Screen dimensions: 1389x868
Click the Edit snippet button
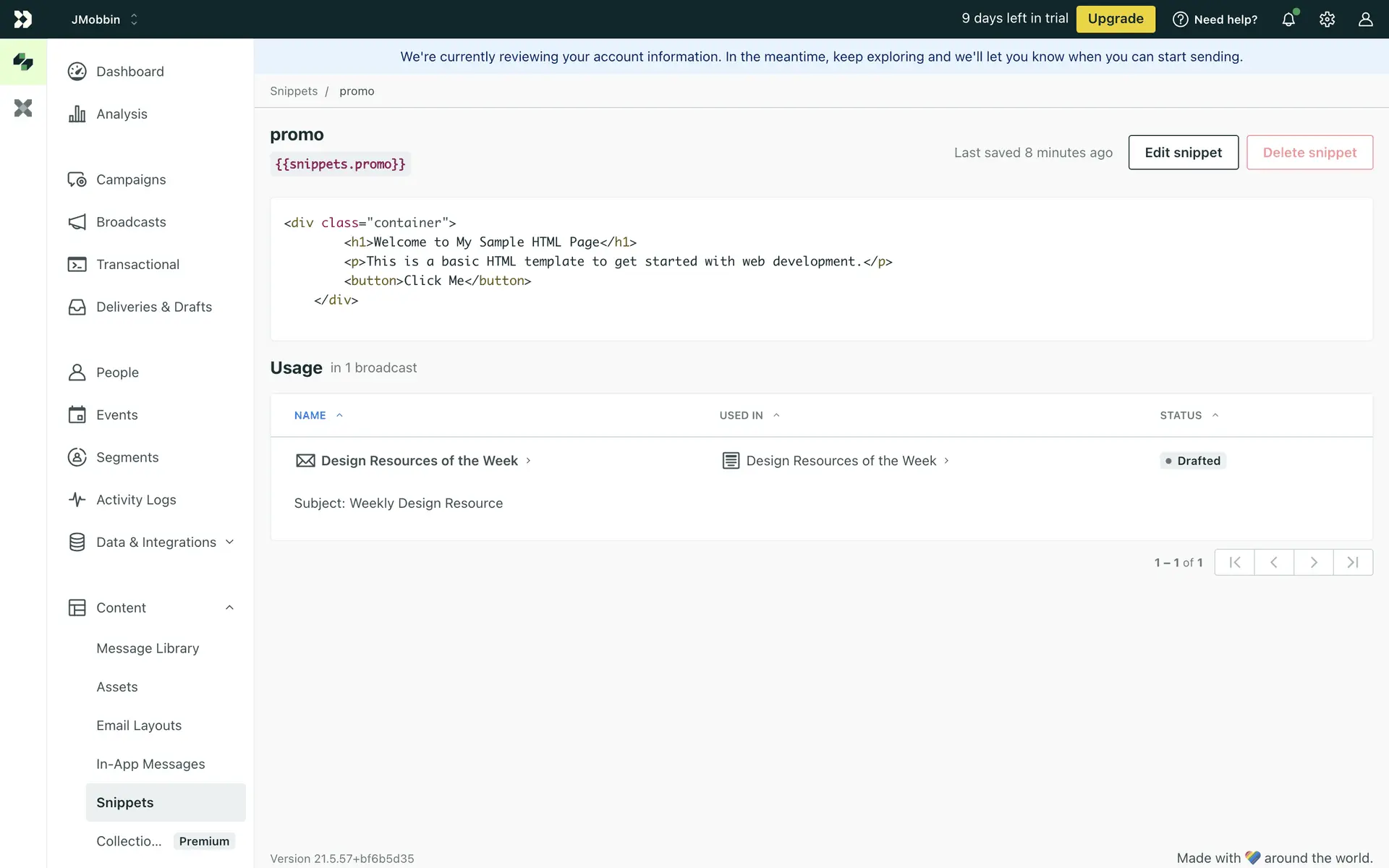click(x=1183, y=153)
